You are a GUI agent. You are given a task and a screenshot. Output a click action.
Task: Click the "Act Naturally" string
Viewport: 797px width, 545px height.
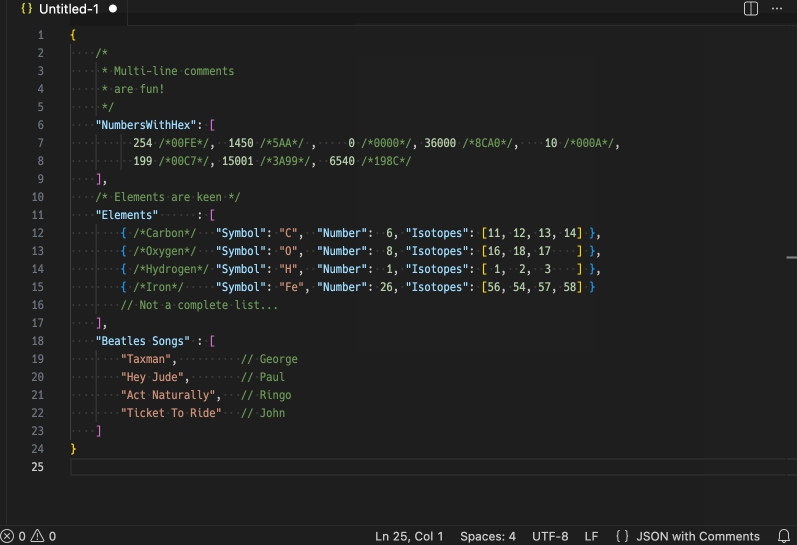click(x=168, y=395)
